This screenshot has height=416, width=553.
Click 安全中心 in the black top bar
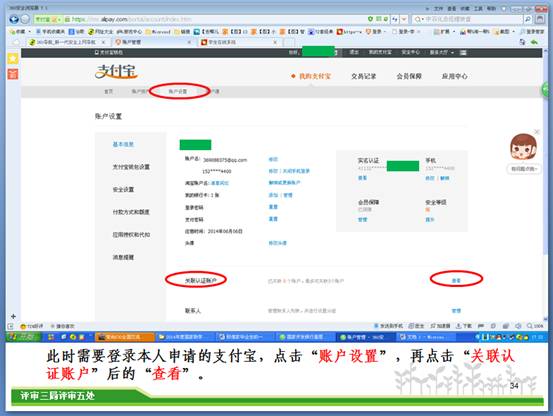[411, 52]
